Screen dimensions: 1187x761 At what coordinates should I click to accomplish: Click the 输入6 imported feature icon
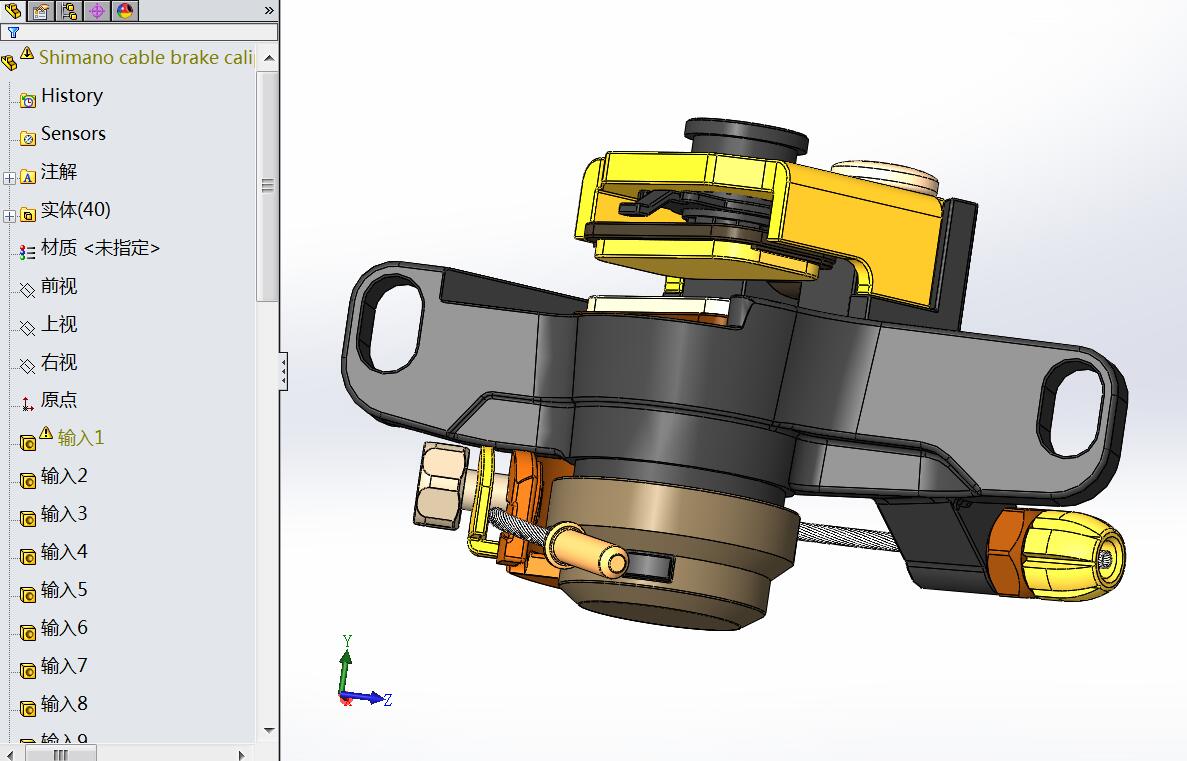[x=27, y=632]
